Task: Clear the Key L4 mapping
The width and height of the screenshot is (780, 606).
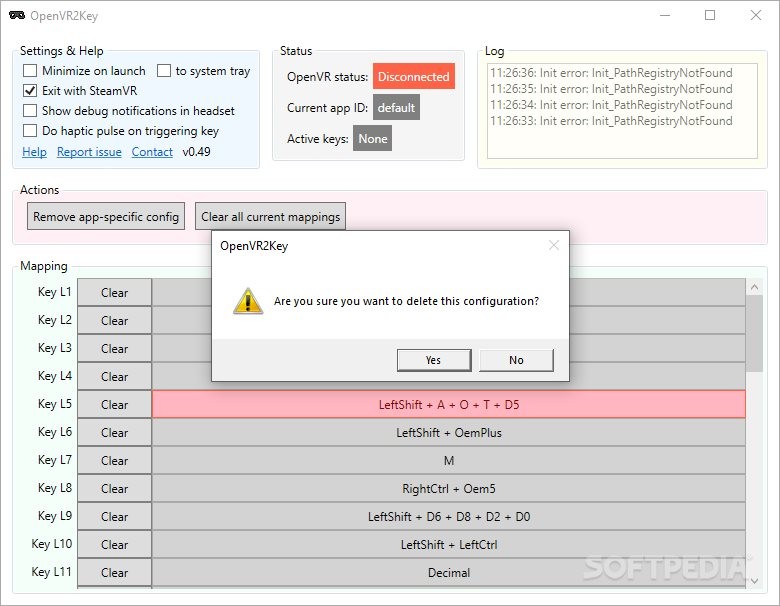Action: (x=114, y=376)
